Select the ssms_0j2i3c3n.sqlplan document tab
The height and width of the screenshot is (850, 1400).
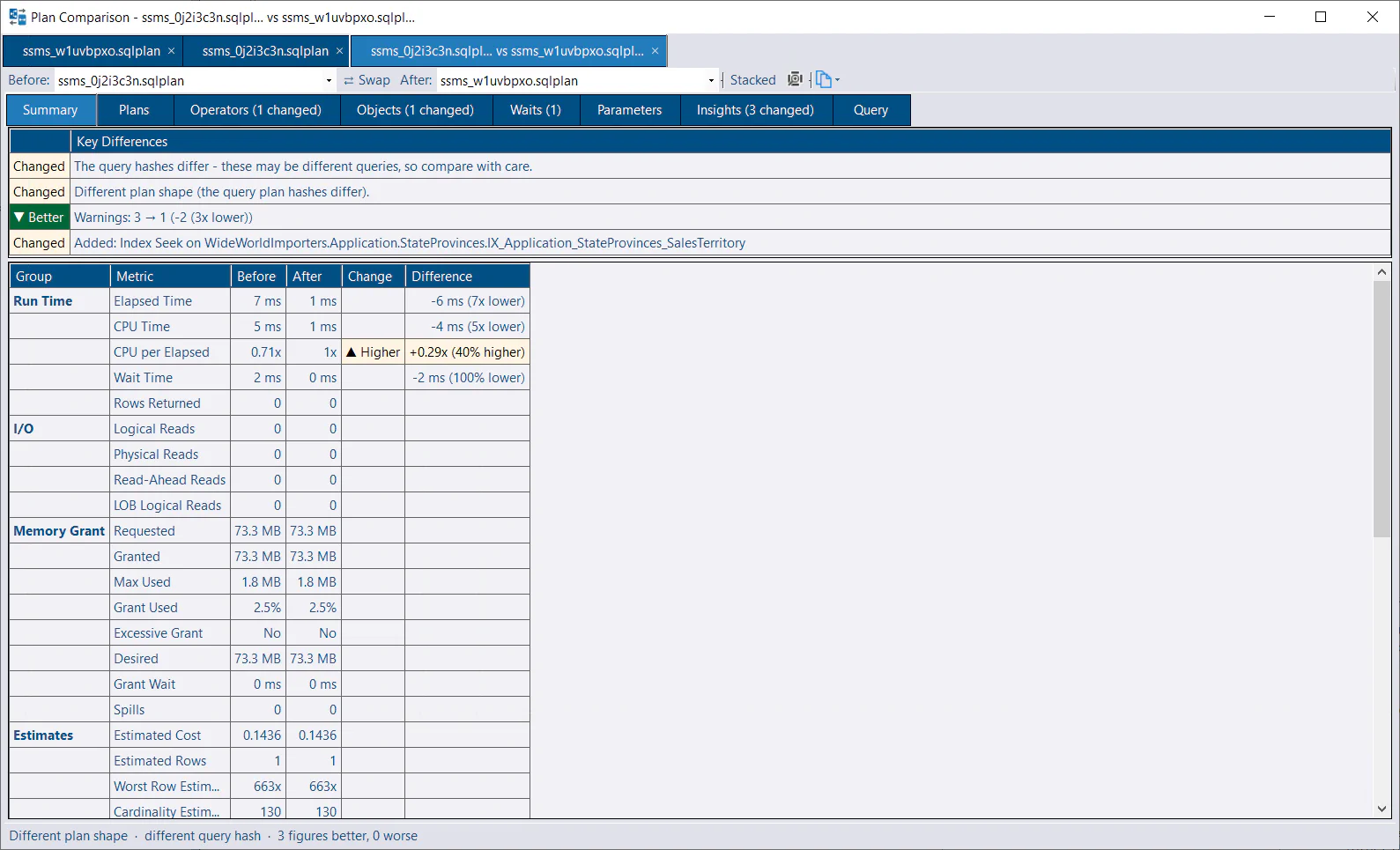(265, 51)
